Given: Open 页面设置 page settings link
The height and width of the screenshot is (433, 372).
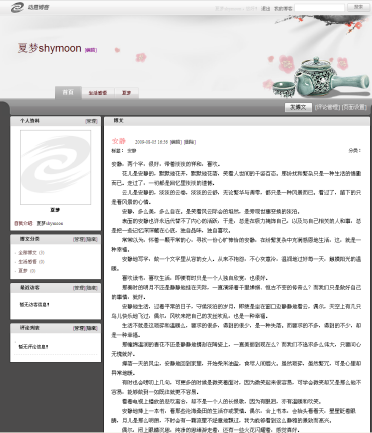Looking at the screenshot, I should click(x=354, y=107).
